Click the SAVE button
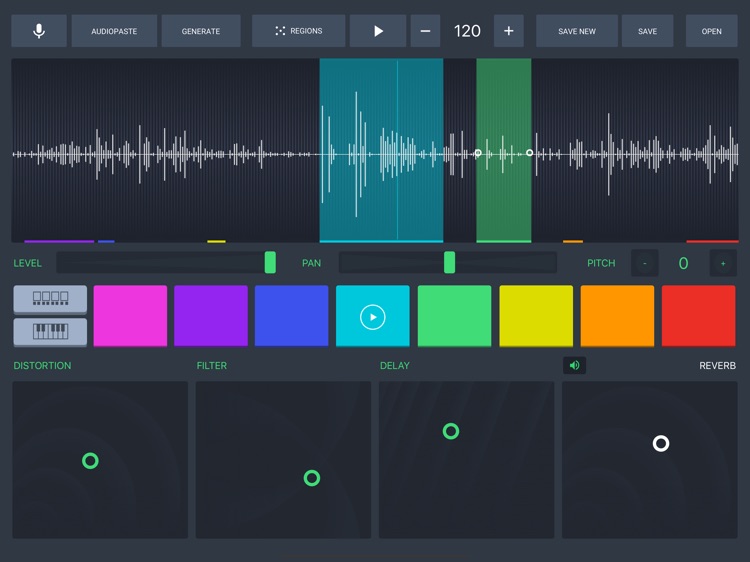Screen dimensions: 750x562 coord(647,31)
